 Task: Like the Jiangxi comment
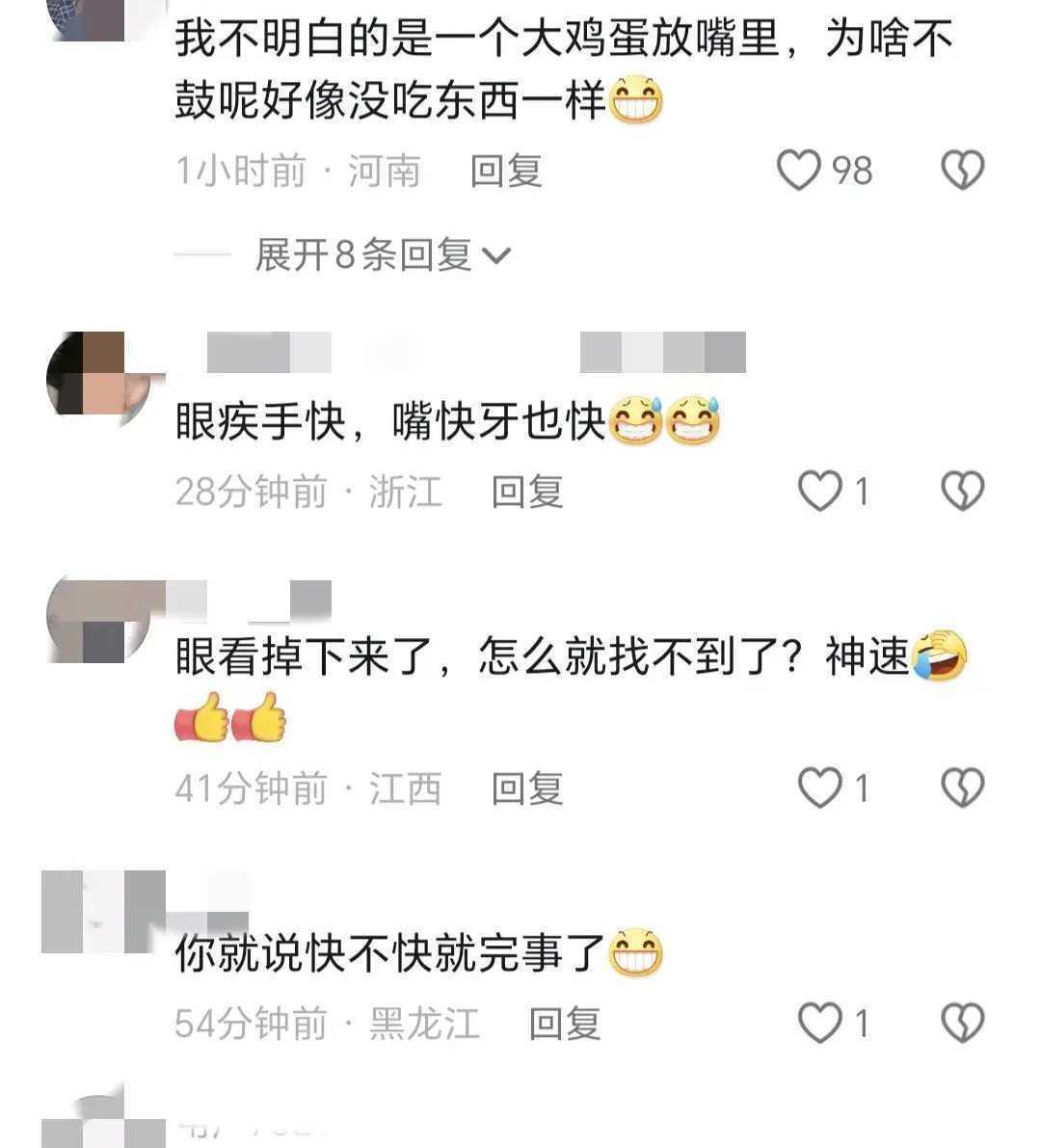coord(819,788)
